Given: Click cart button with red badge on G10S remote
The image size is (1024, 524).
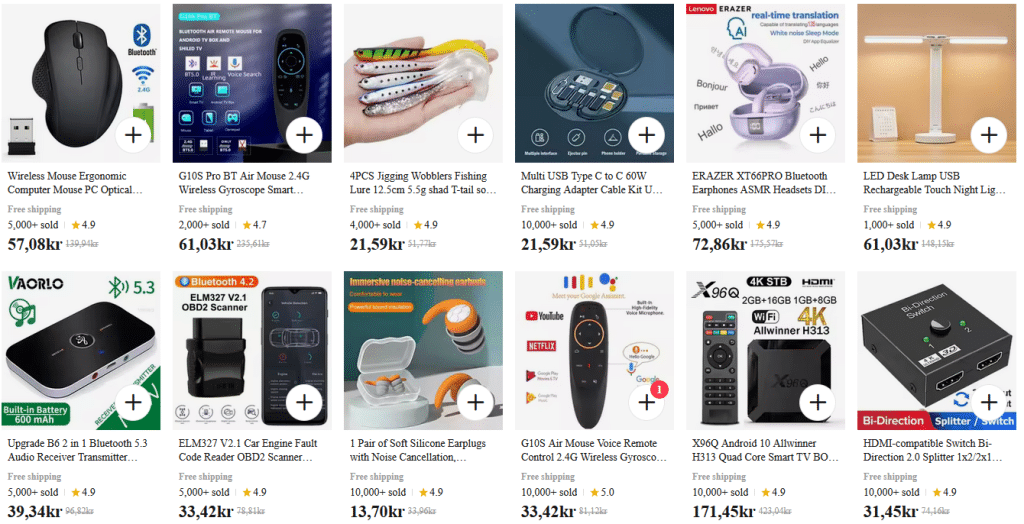Looking at the screenshot, I should (x=647, y=402).
